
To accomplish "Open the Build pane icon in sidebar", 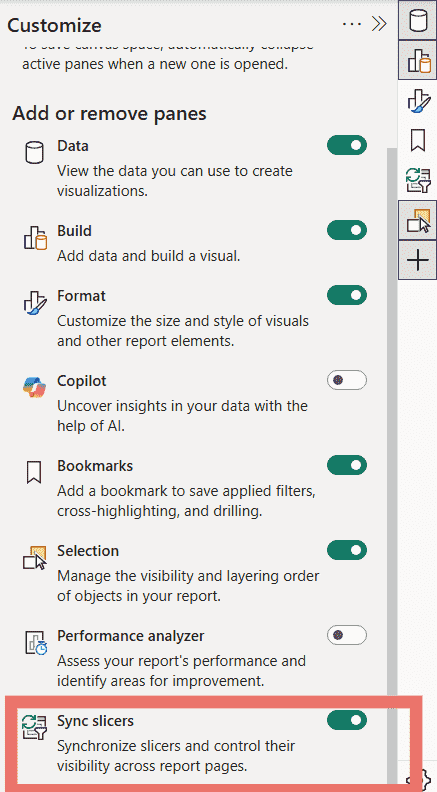I will [x=418, y=60].
